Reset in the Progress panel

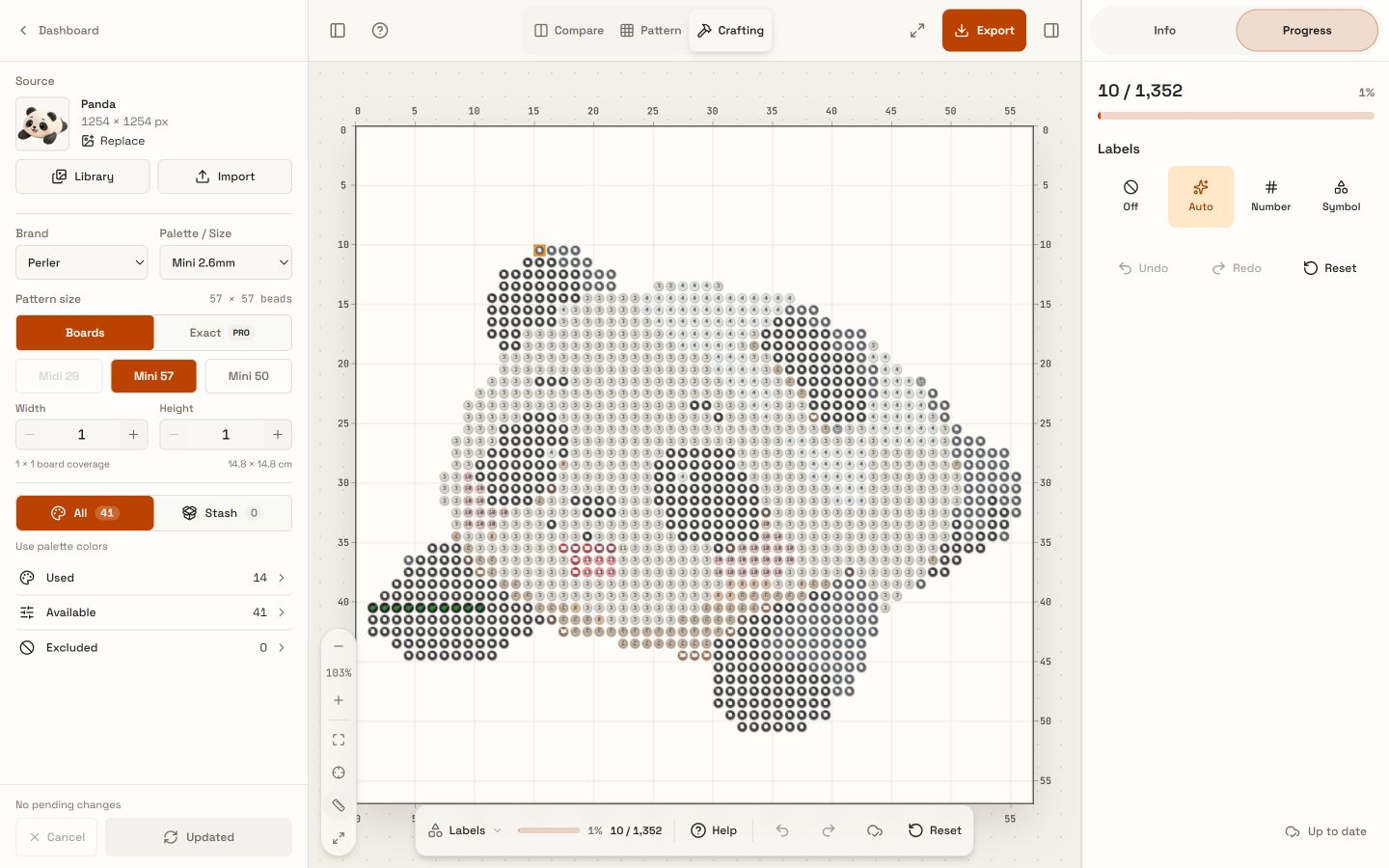tap(1330, 268)
